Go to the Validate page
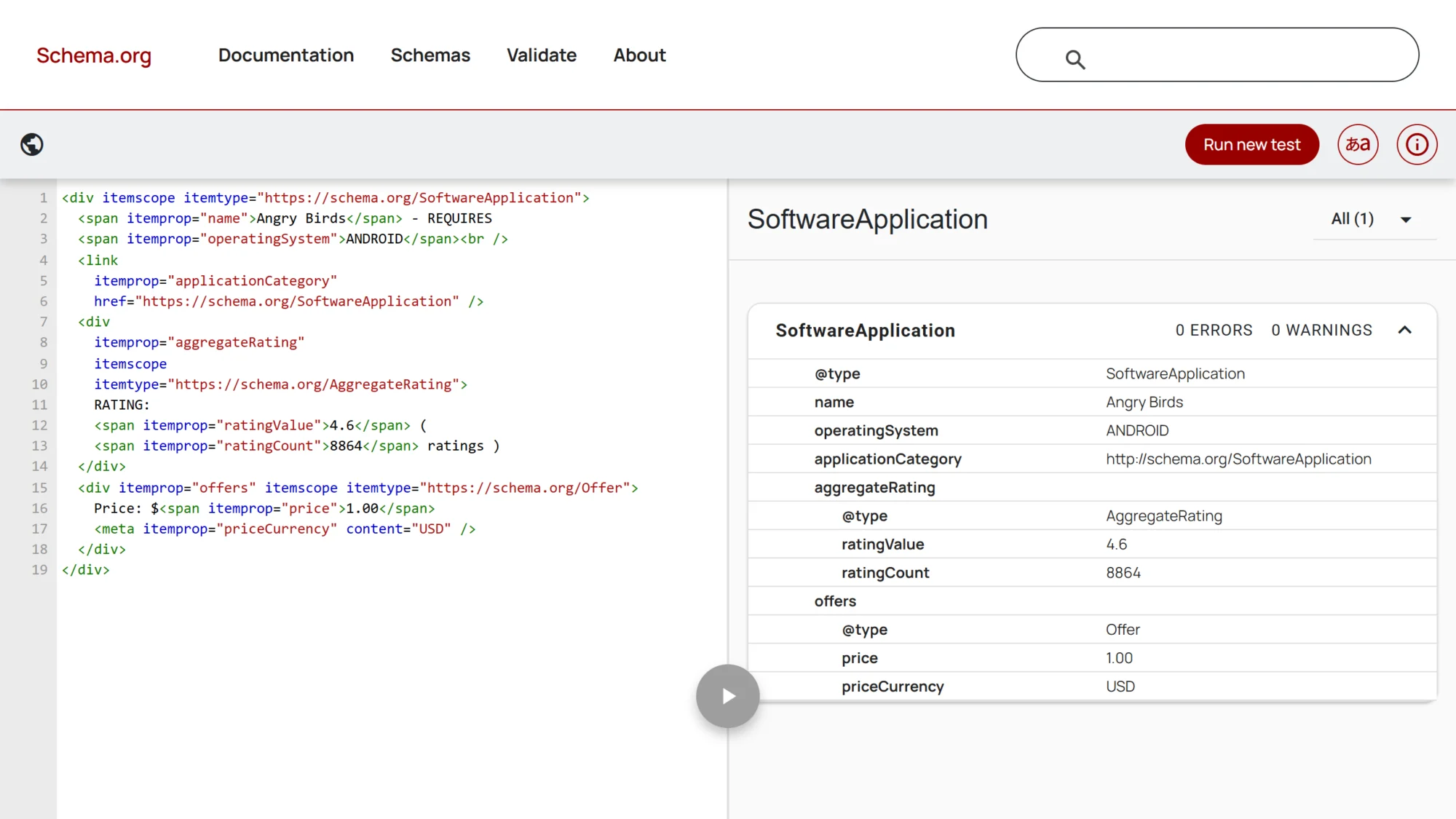Image resolution: width=1456 pixels, height=819 pixels. point(542,55)
